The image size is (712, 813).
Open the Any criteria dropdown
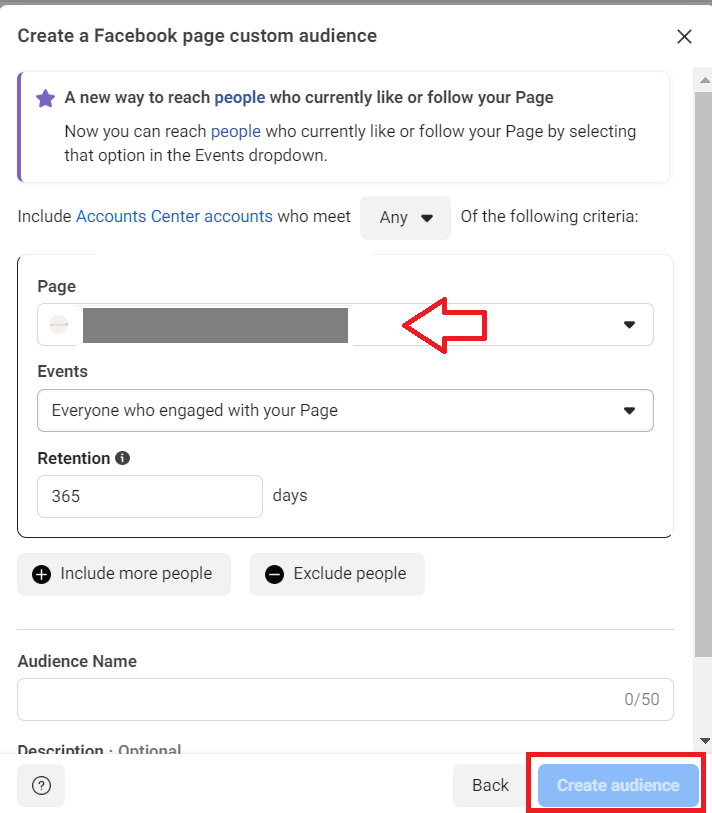(x=405, y=218)
